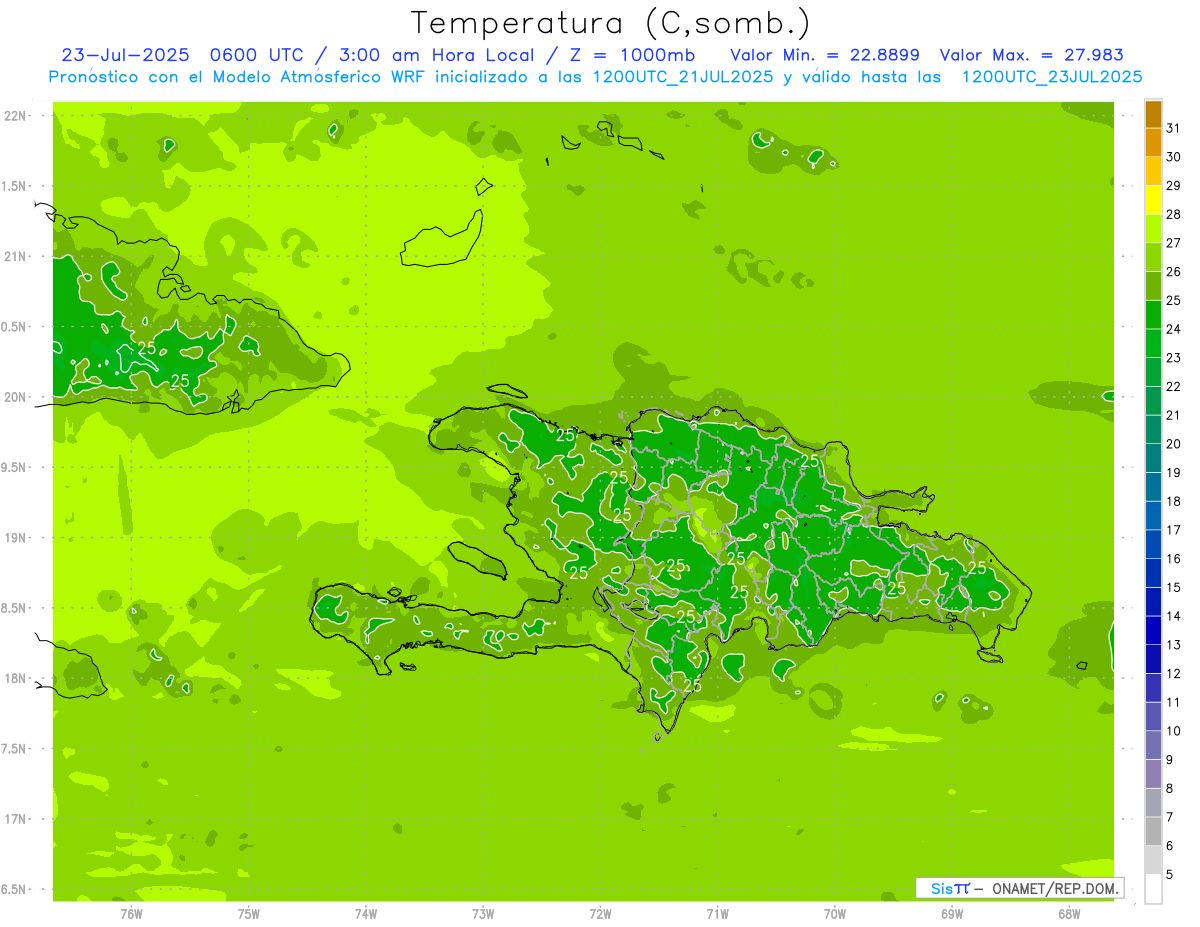The image size is (1200, 927).
Task: Click the "16" label on the color bar
Action: (1174, 559)
